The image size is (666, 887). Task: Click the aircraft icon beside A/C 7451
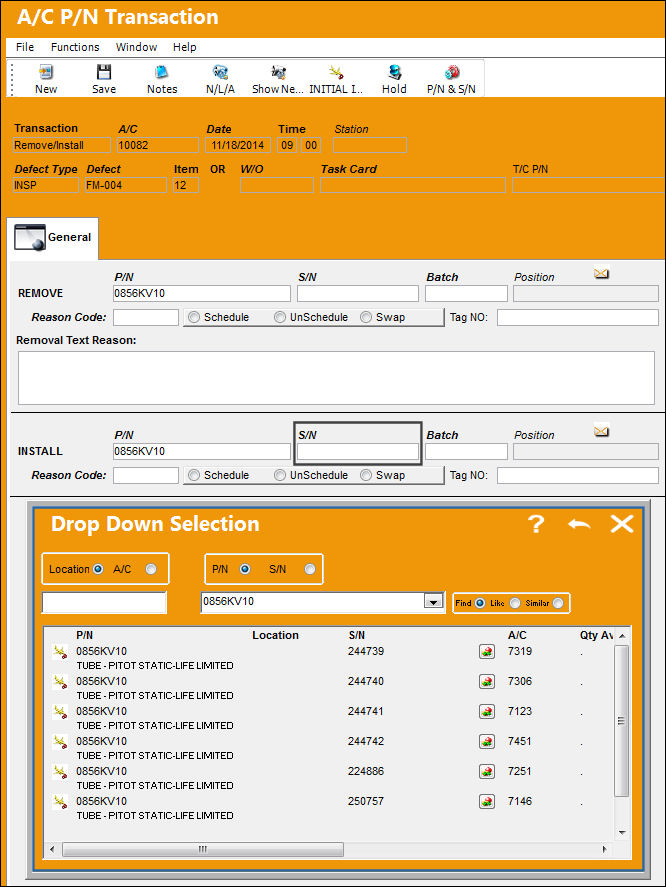pyautogui.click(x=487, y=742)
